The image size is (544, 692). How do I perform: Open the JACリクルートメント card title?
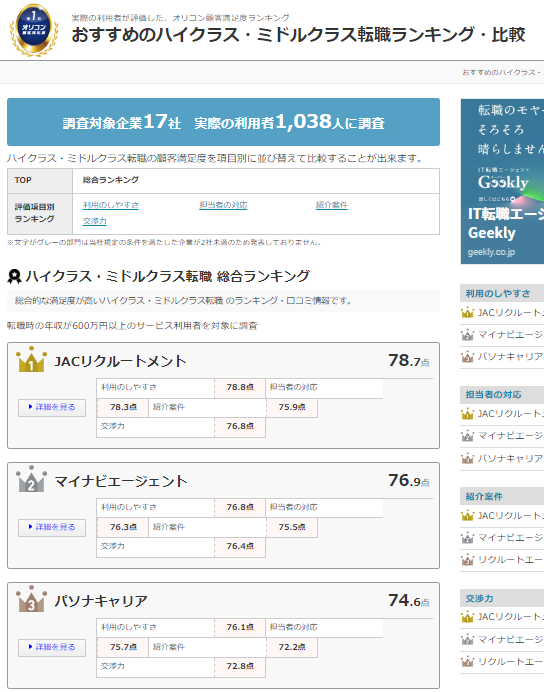(x=120, y=361)
